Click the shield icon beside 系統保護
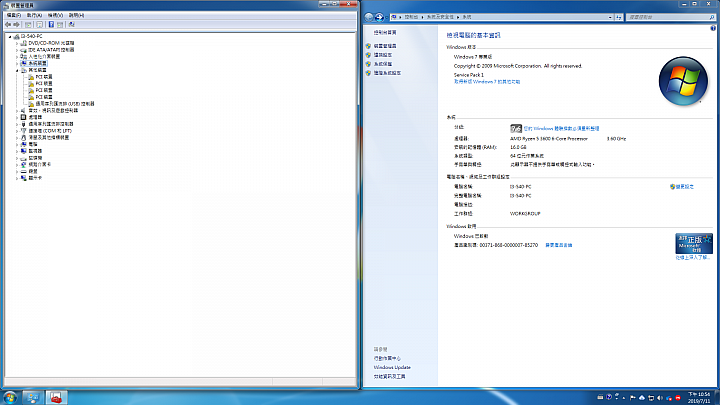This screenshot has height=405, width=720. point(368,64)
